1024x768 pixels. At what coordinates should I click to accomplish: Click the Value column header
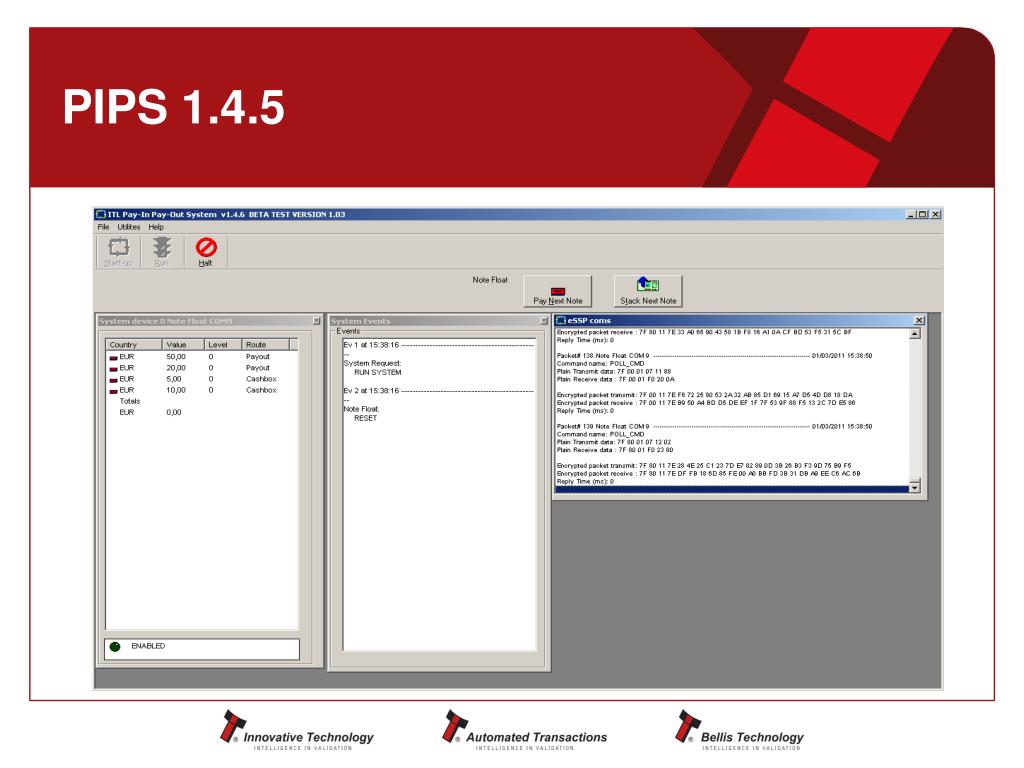click(183, 344)
